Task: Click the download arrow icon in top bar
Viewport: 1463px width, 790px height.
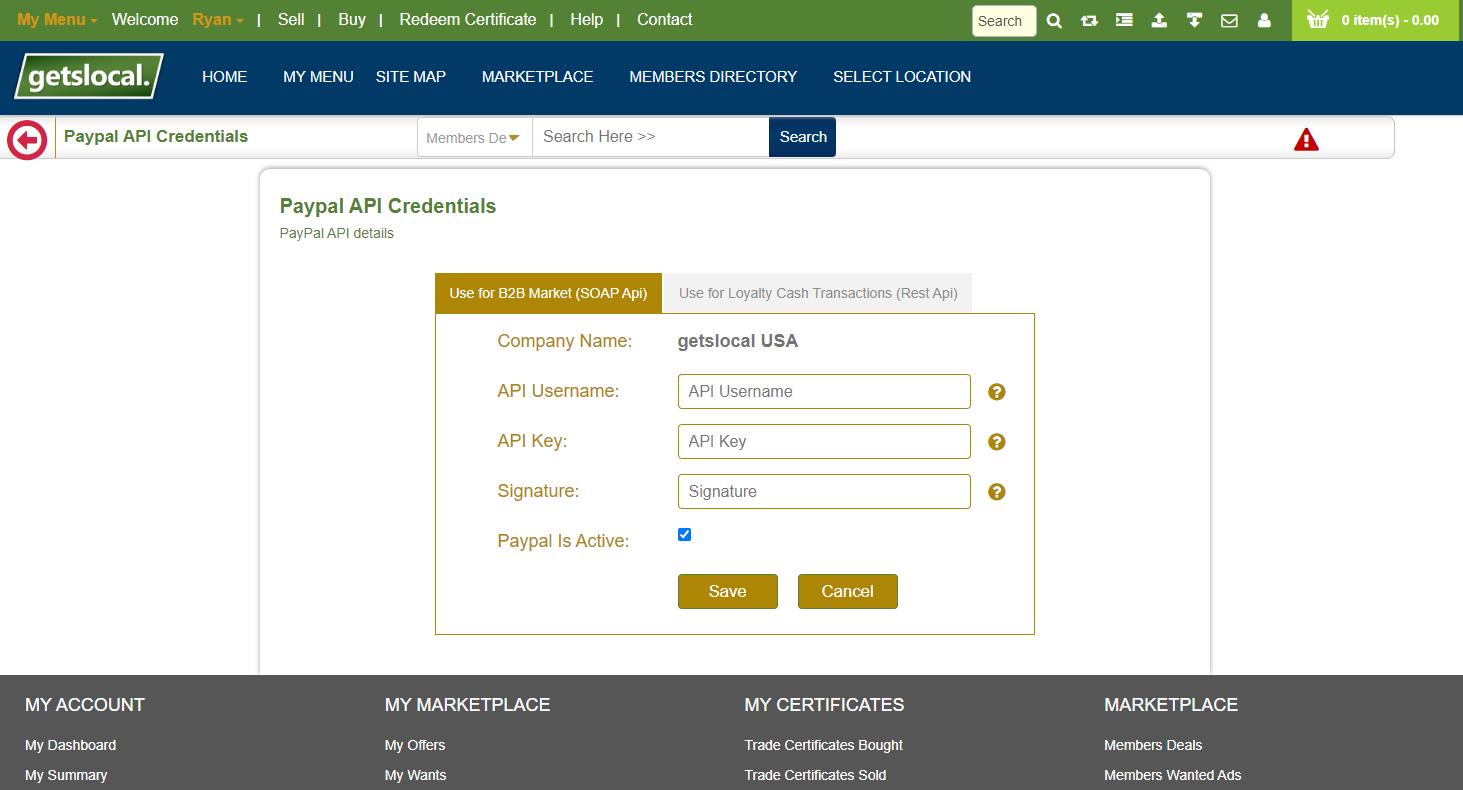Action: pyautogui.click(x=1194, y=20)
